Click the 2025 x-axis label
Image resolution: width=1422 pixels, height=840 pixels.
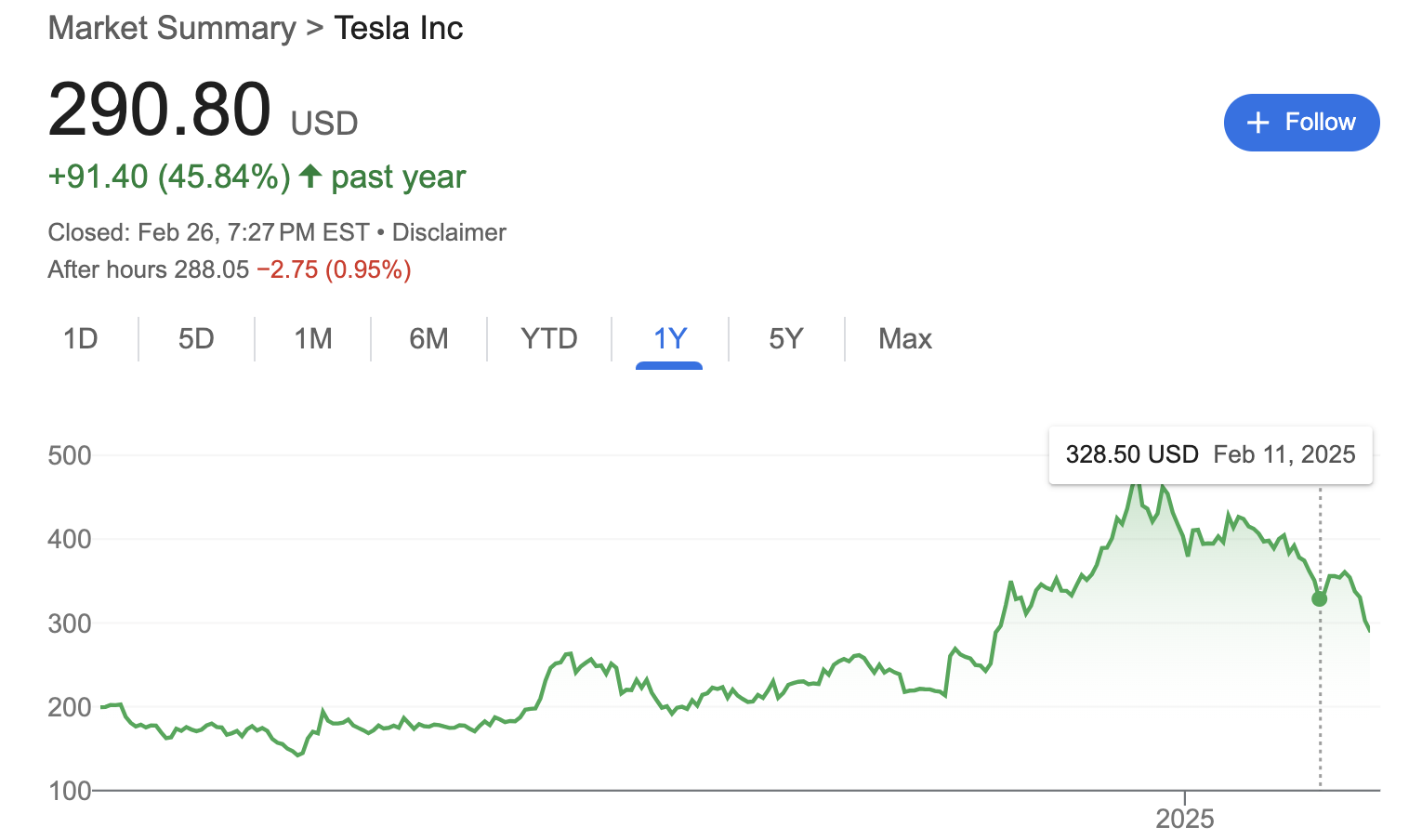(1184, 819)
